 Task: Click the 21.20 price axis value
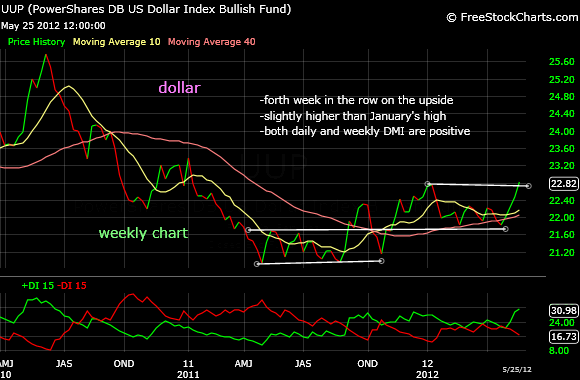point(562,252)
